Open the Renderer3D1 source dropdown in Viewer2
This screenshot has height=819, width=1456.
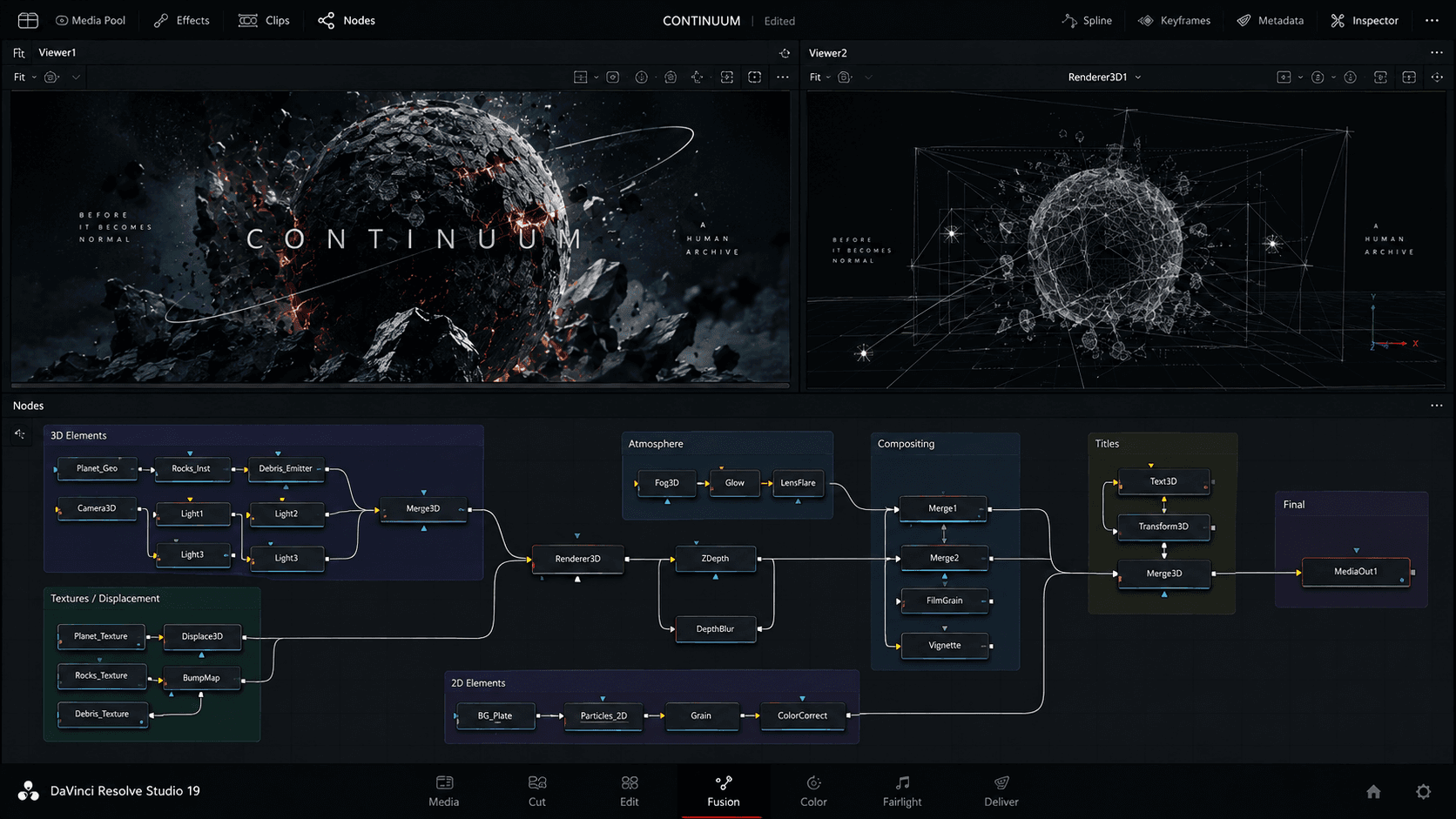1104,77
